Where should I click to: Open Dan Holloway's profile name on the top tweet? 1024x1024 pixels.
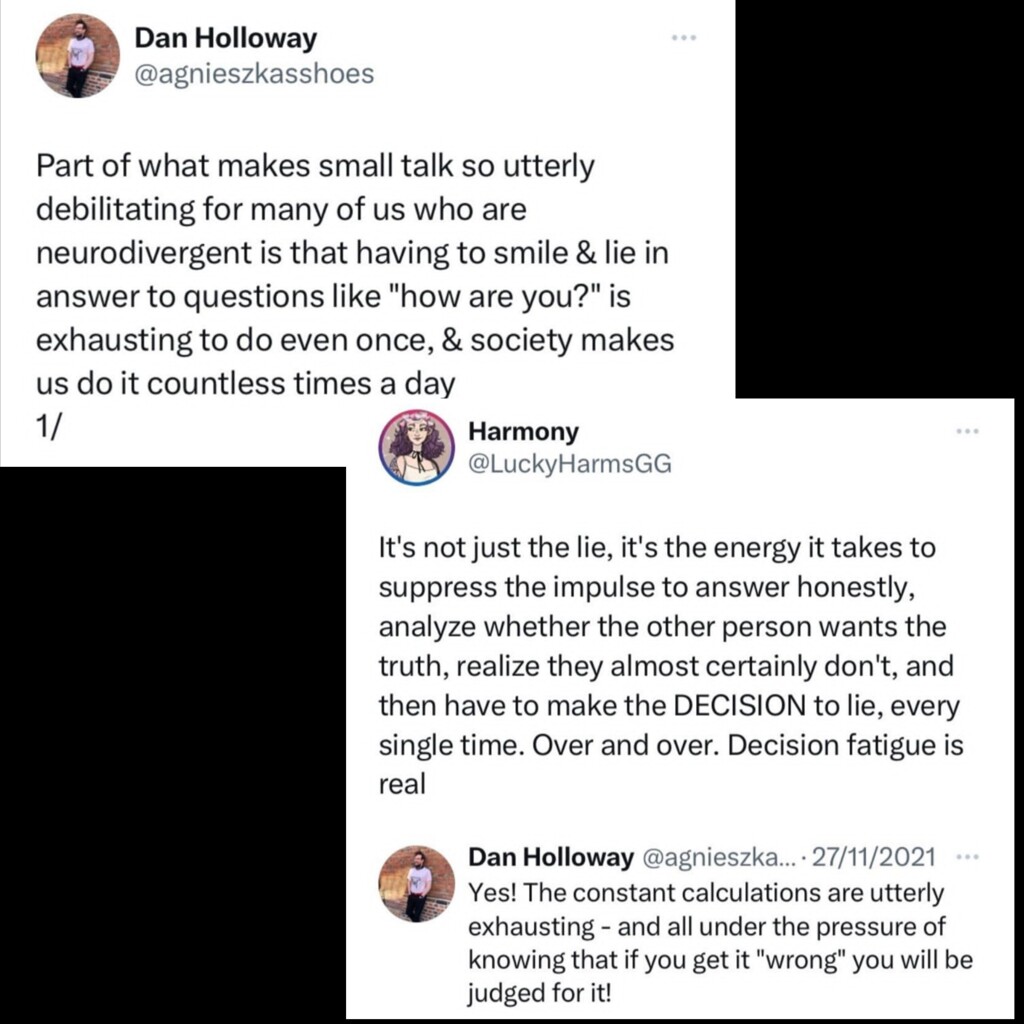[225, 39]
